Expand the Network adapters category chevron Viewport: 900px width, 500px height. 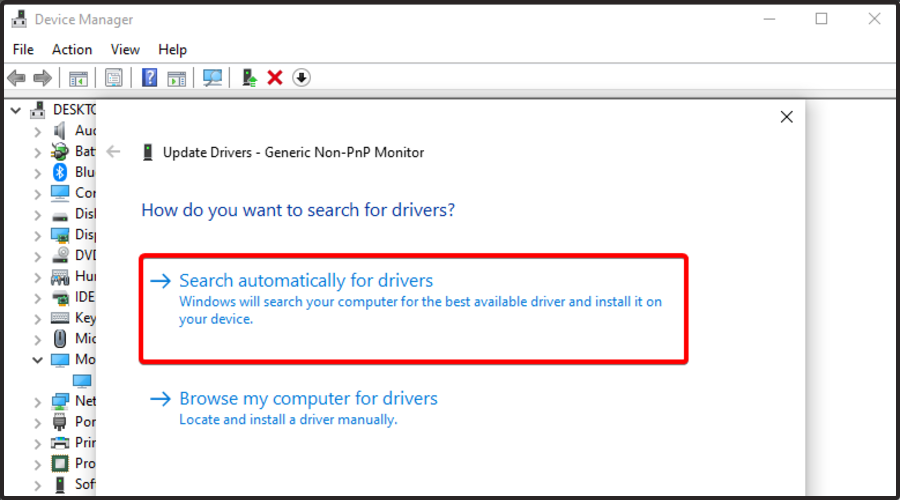click(37, 402)
